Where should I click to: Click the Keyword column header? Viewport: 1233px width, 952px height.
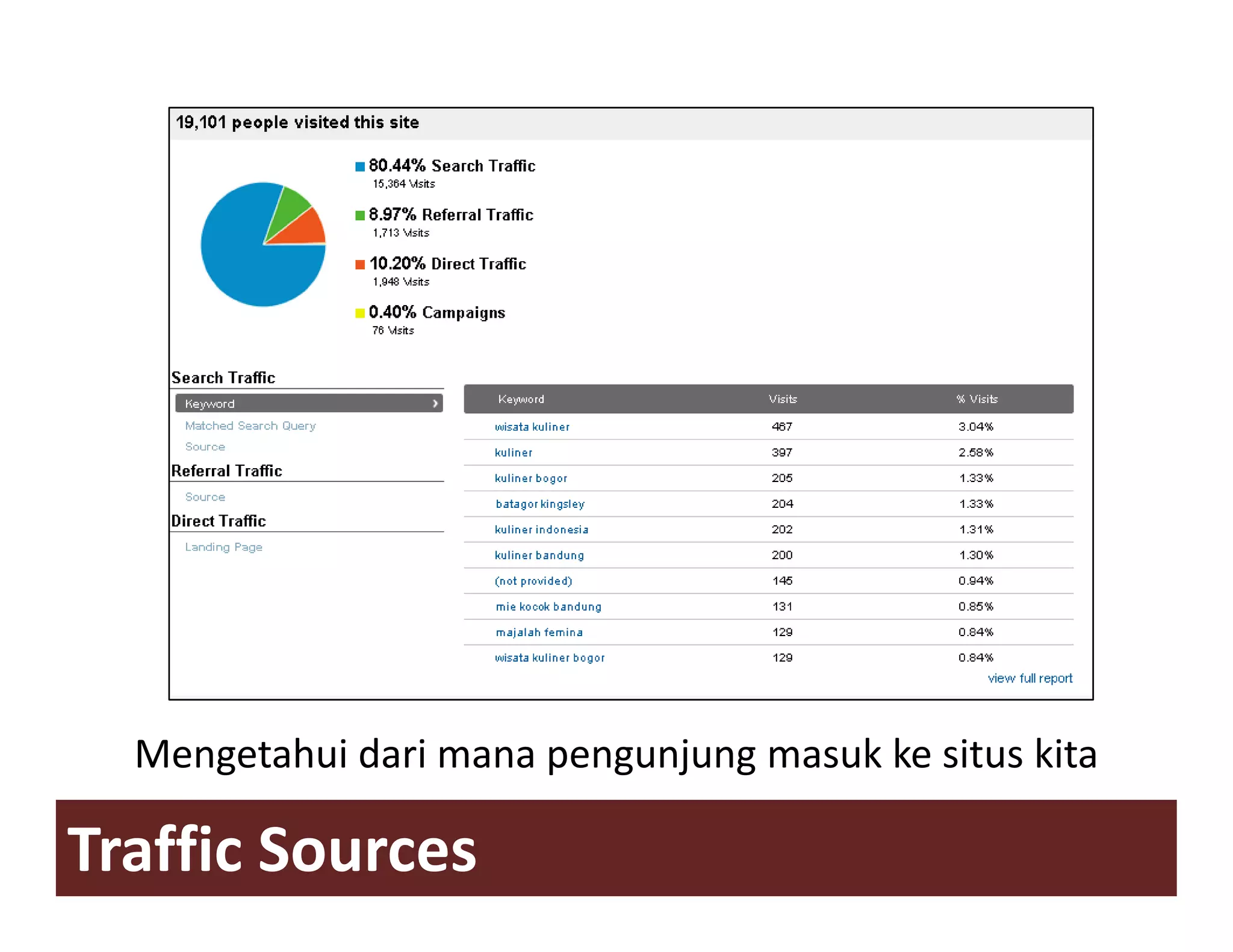point(521,399)
